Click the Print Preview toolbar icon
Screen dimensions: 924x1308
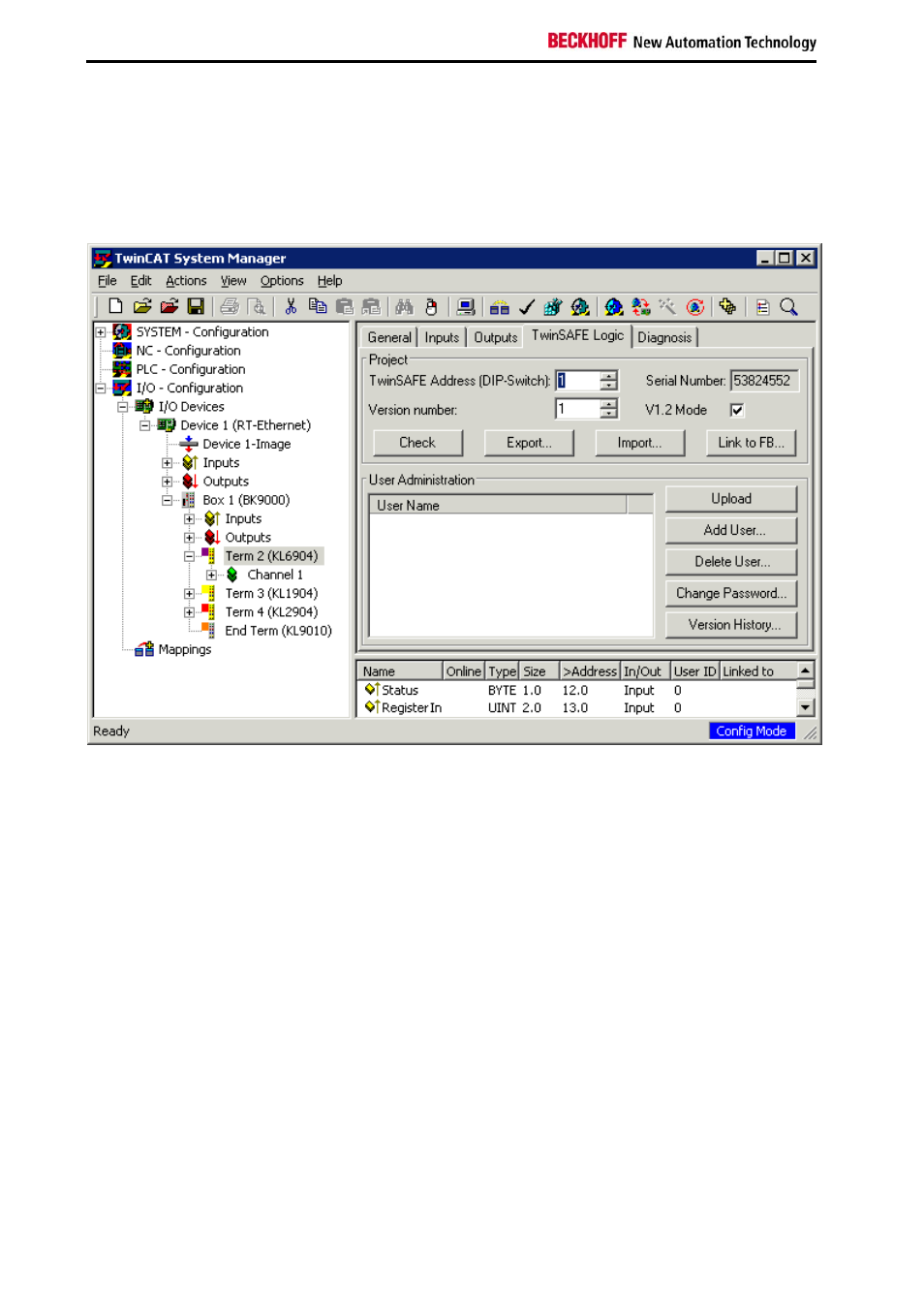(x=257, y=306)
